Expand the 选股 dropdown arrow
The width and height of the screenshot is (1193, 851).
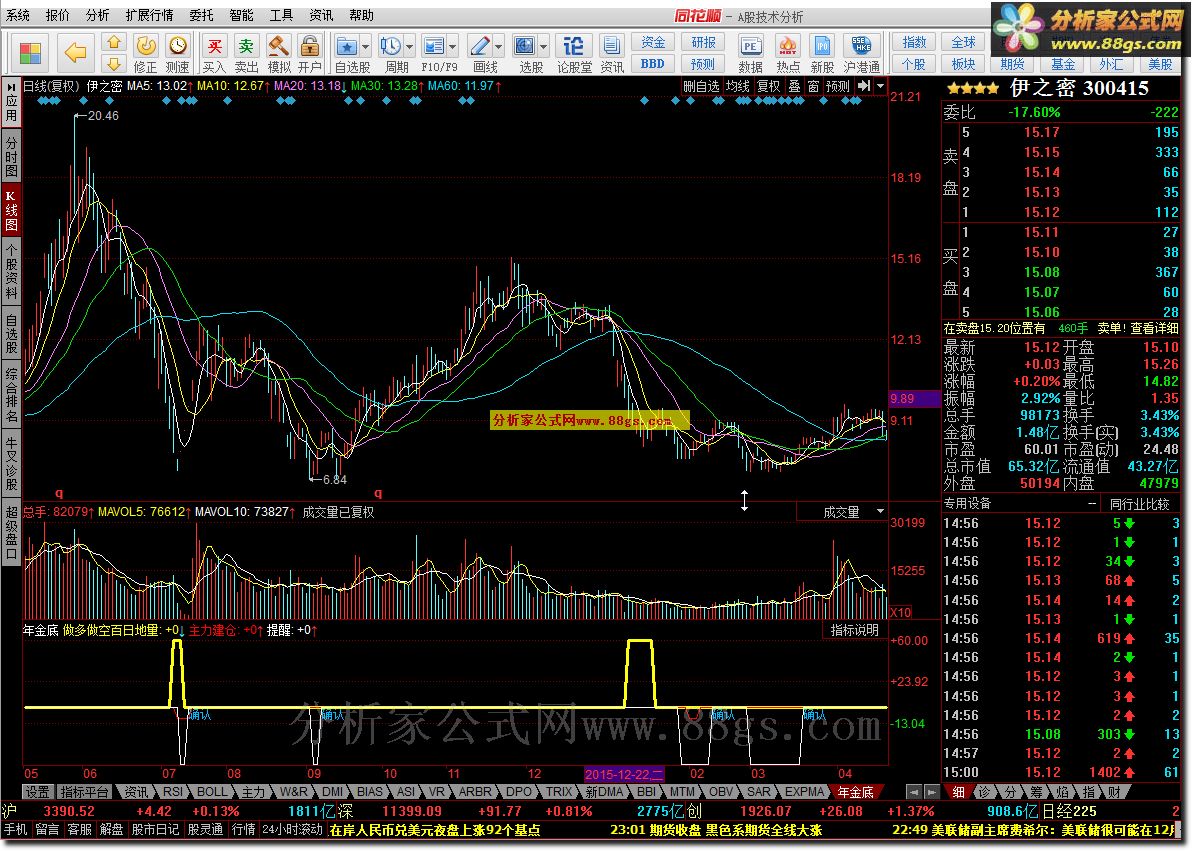click(x=543, y=46)
